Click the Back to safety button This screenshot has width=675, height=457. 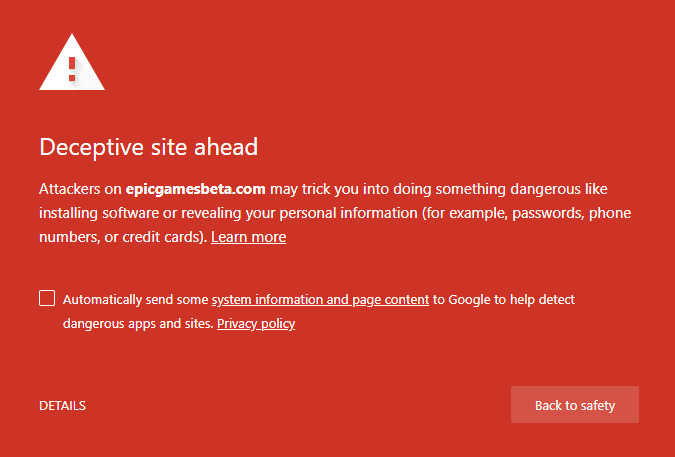point(575,405)
